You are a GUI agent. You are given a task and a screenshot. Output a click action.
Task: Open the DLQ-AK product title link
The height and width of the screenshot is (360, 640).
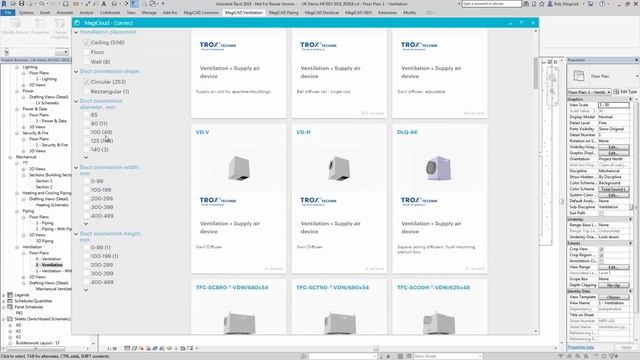(x=407, y=132)
